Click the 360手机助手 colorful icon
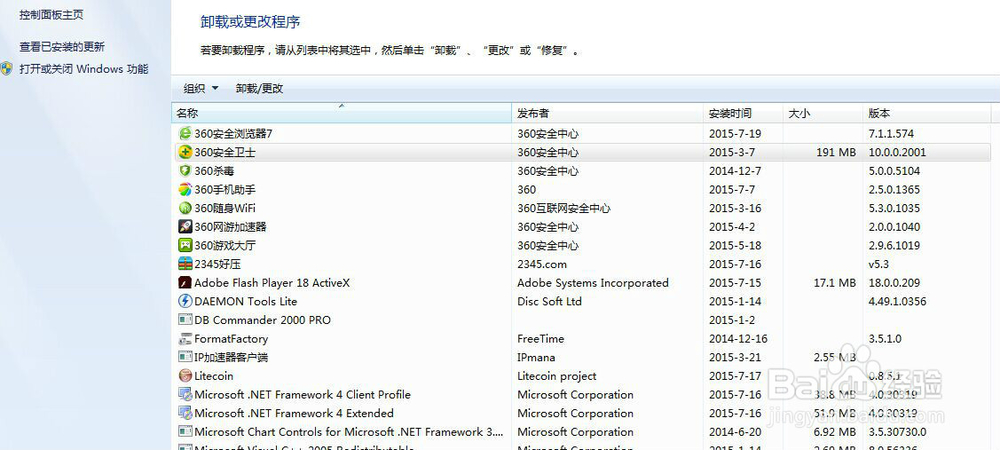This screenshot has width=1000, height=450. (185, 189)
